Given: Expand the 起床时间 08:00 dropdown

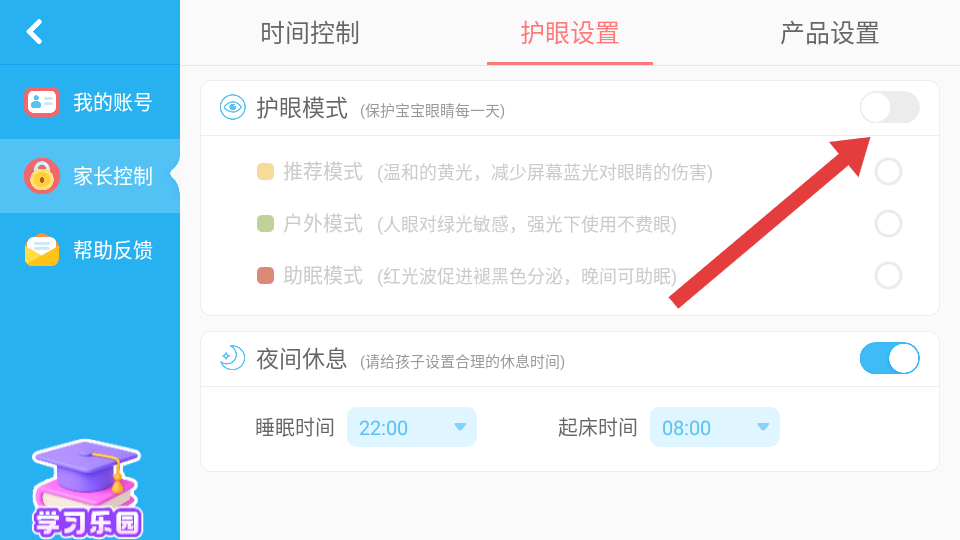Looking at the screenshot, I should click(x=714, y=427).
